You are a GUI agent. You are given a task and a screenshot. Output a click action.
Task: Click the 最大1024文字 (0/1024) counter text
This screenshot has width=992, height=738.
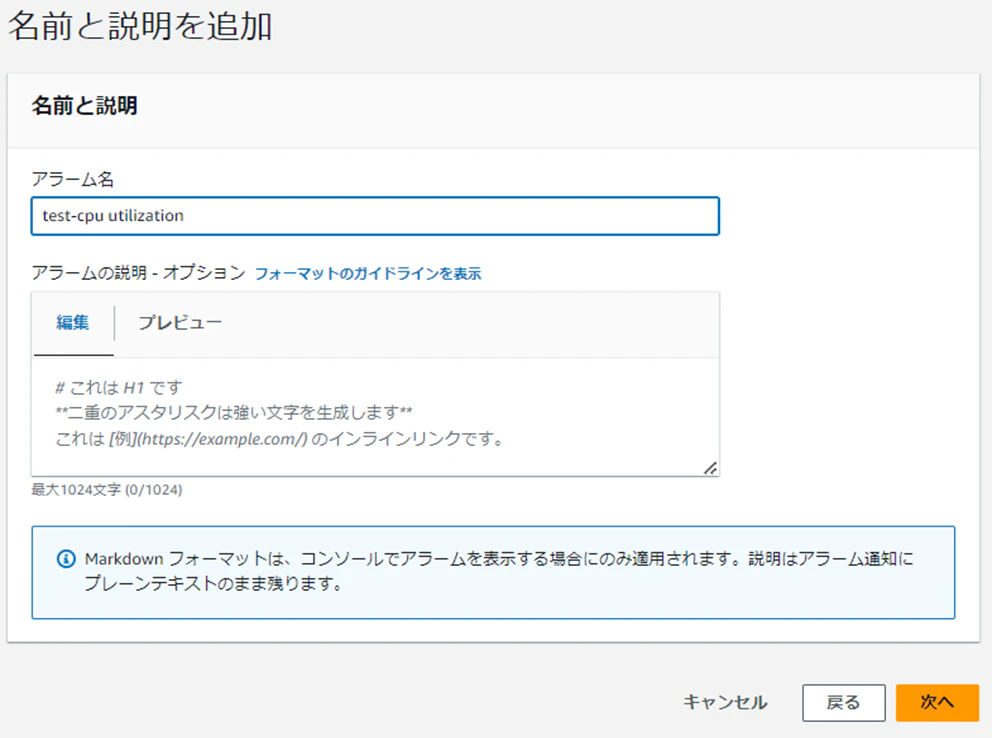(107, 489)
